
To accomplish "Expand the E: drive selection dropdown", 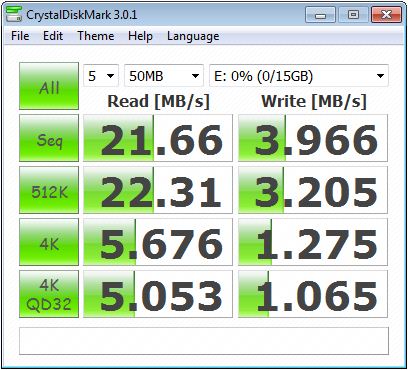I will 299,76.
